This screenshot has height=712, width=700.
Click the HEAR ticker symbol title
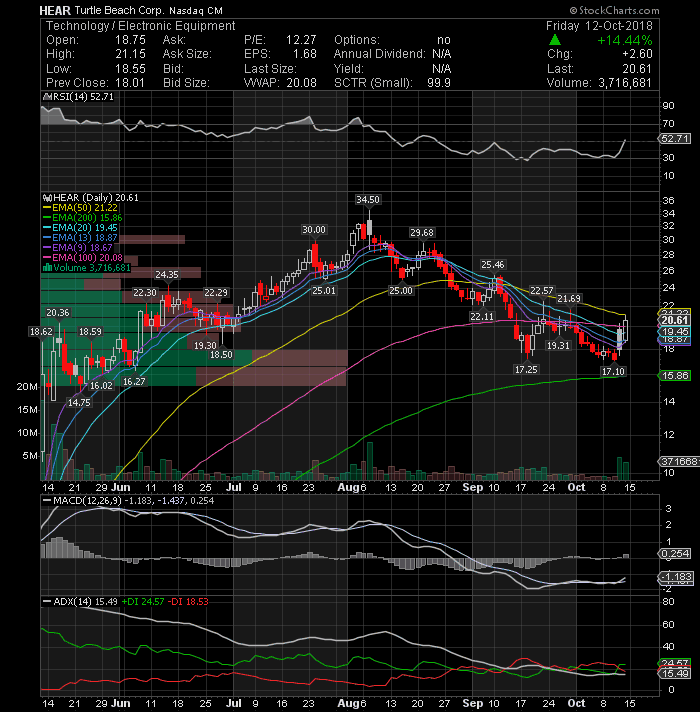55,10
